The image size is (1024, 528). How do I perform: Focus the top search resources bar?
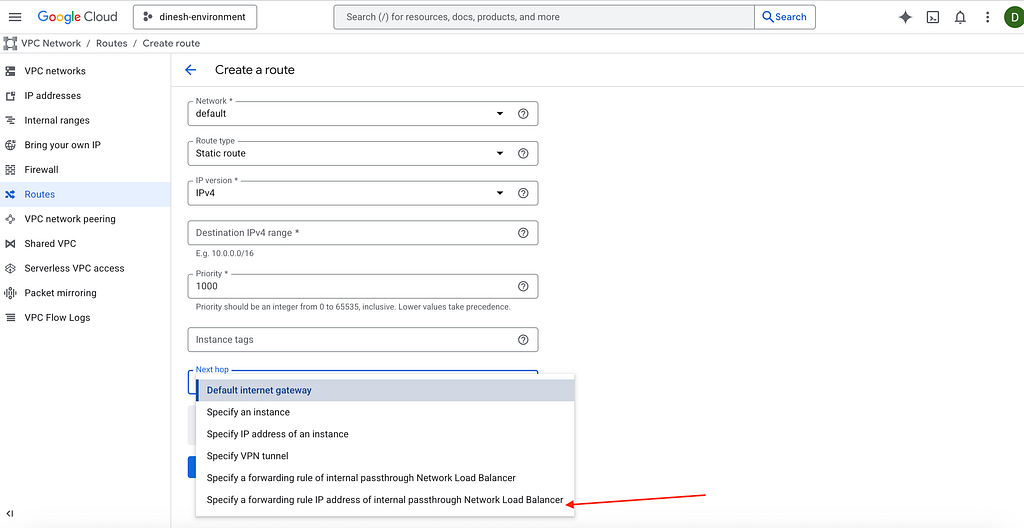[x=544, y=17]
